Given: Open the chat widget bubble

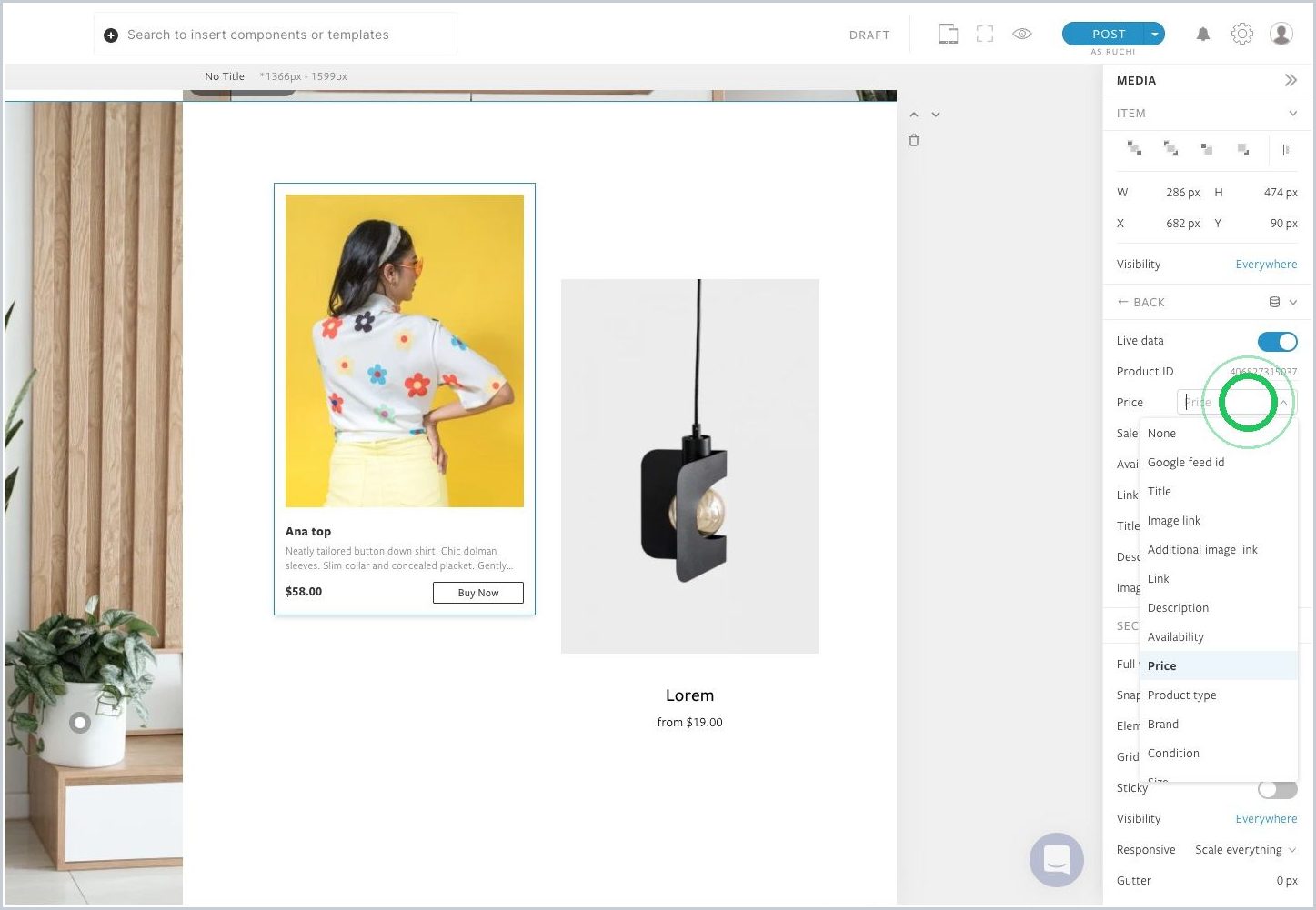Looking at the screenshot, I should [1057, 859].
